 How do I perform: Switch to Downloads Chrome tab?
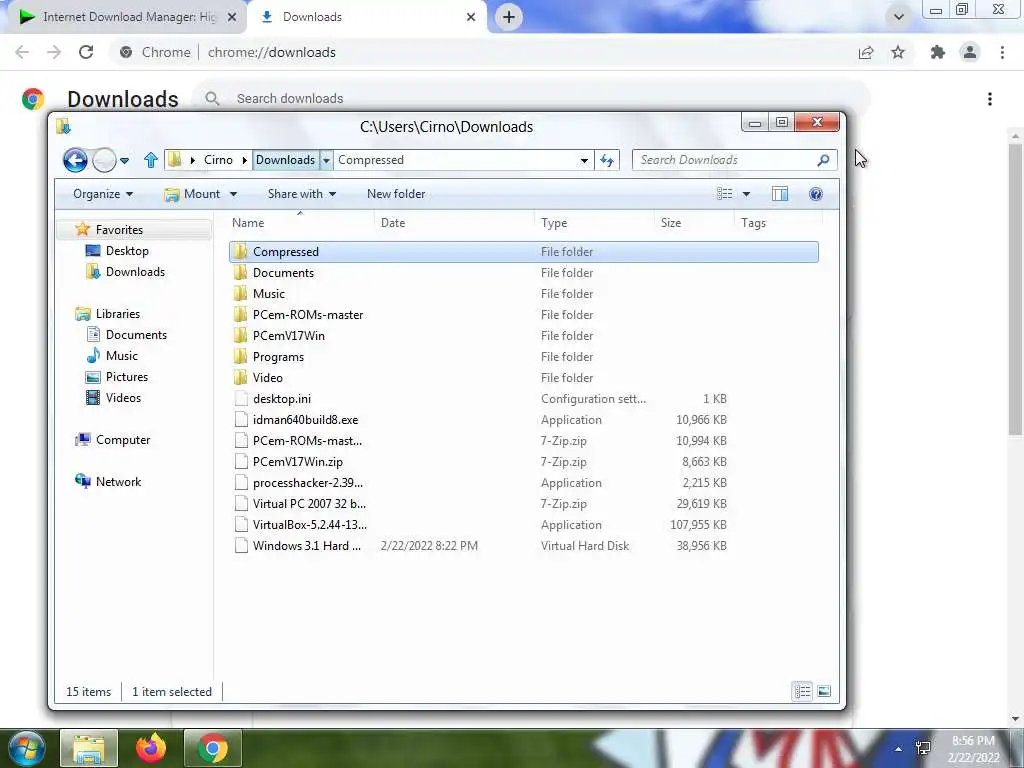(x=366, y=17)
